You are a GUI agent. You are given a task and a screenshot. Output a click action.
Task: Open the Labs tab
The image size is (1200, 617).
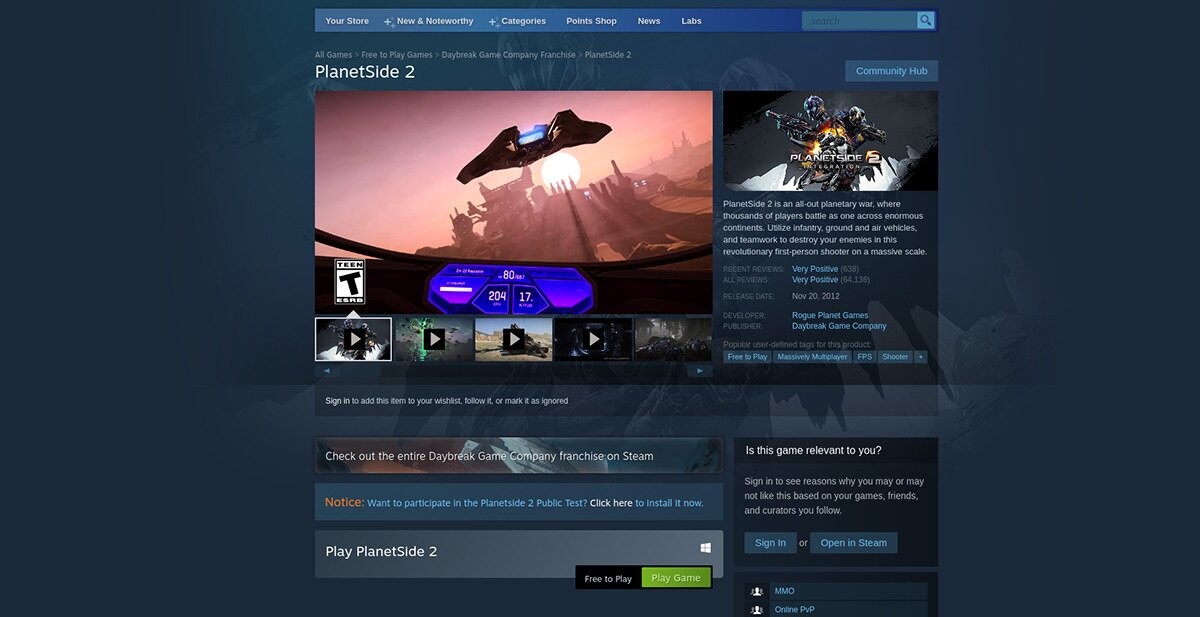click(691, 21)
